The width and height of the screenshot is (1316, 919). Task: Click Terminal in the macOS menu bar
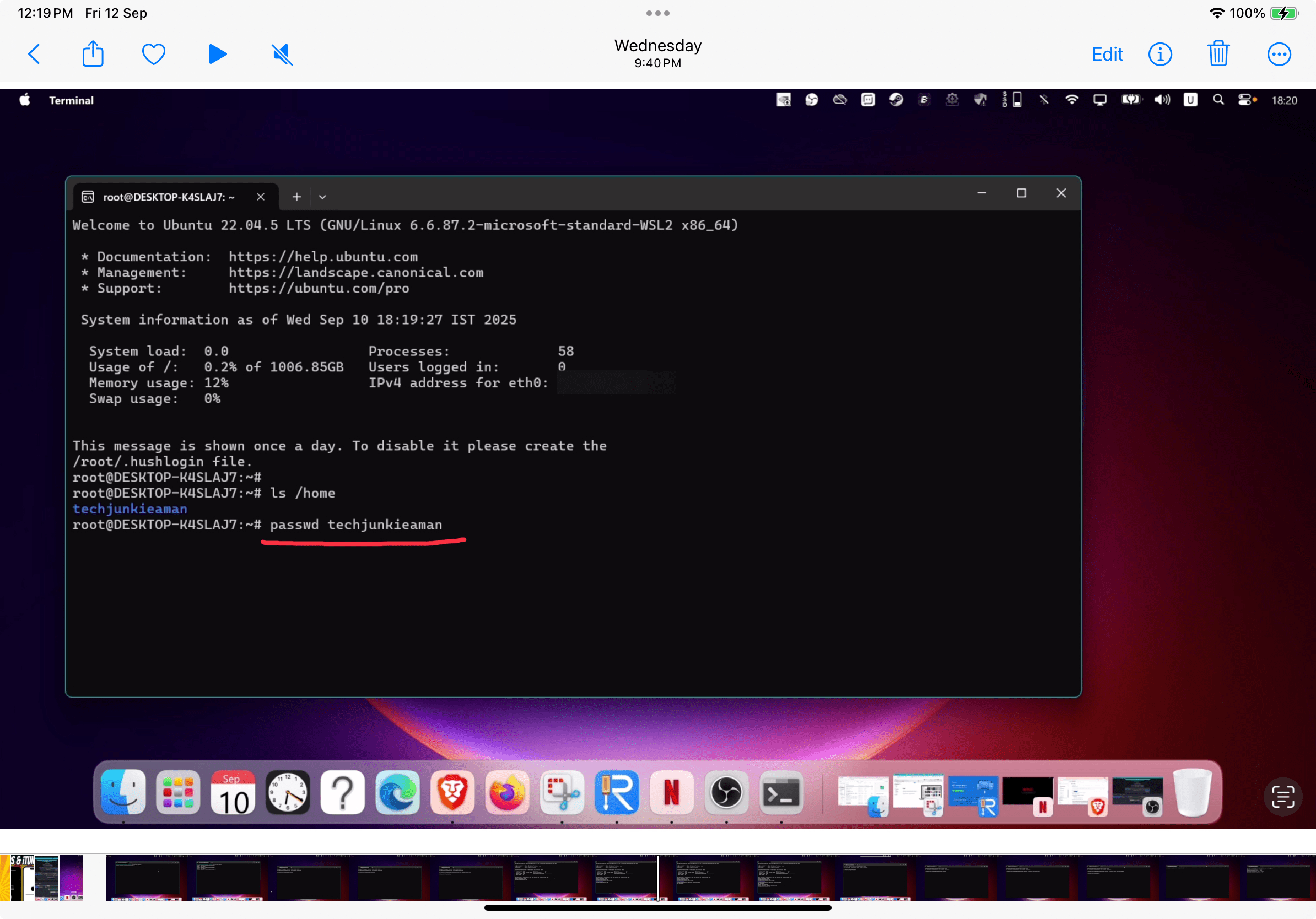tap(71, 100)
